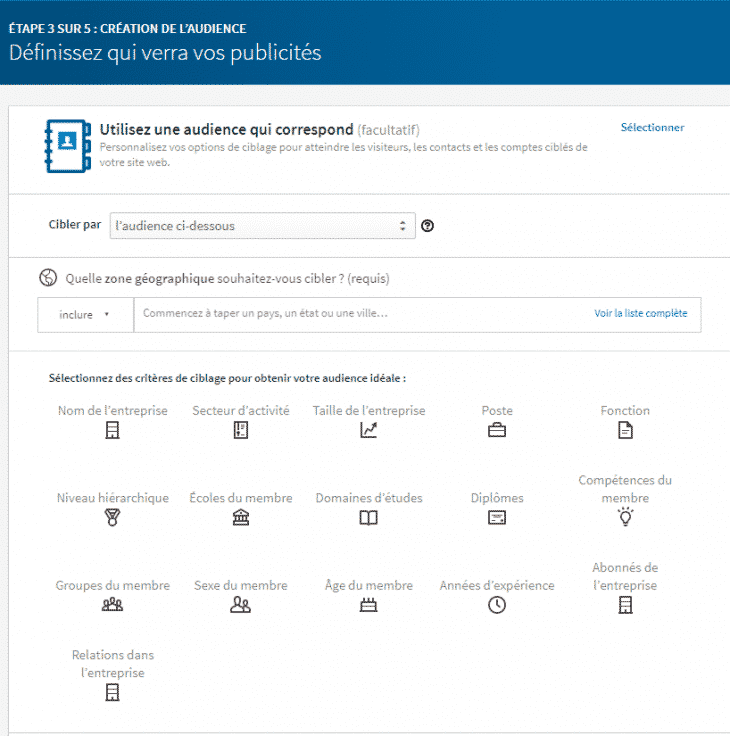The width and height of the screenshot is (730, 736).
Task: Choose the Groupes du membre icon
Action: (x=112, y=605)
